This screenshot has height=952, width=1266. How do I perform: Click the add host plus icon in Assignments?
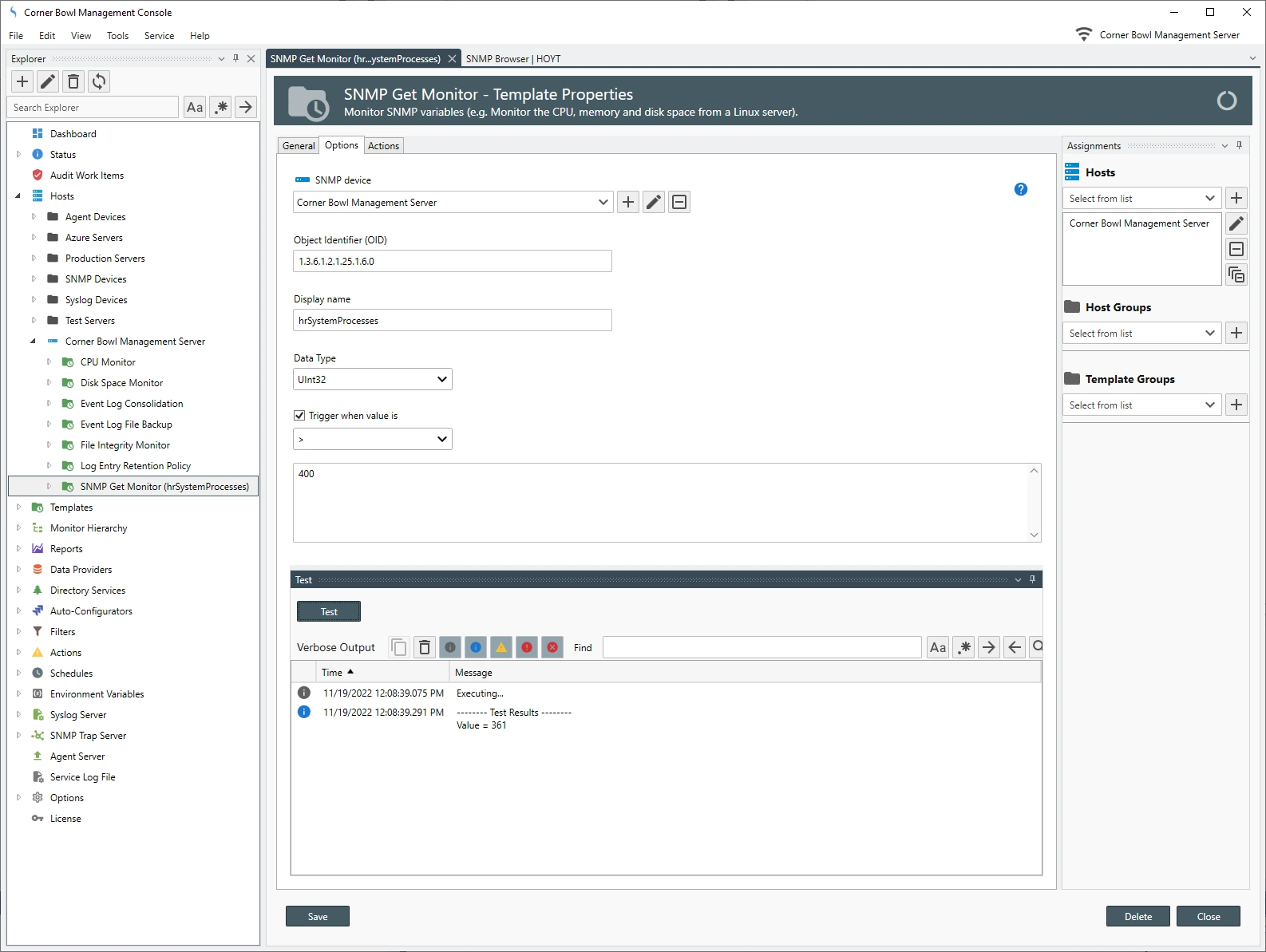pyautogui.click(x=1236, y=199)
